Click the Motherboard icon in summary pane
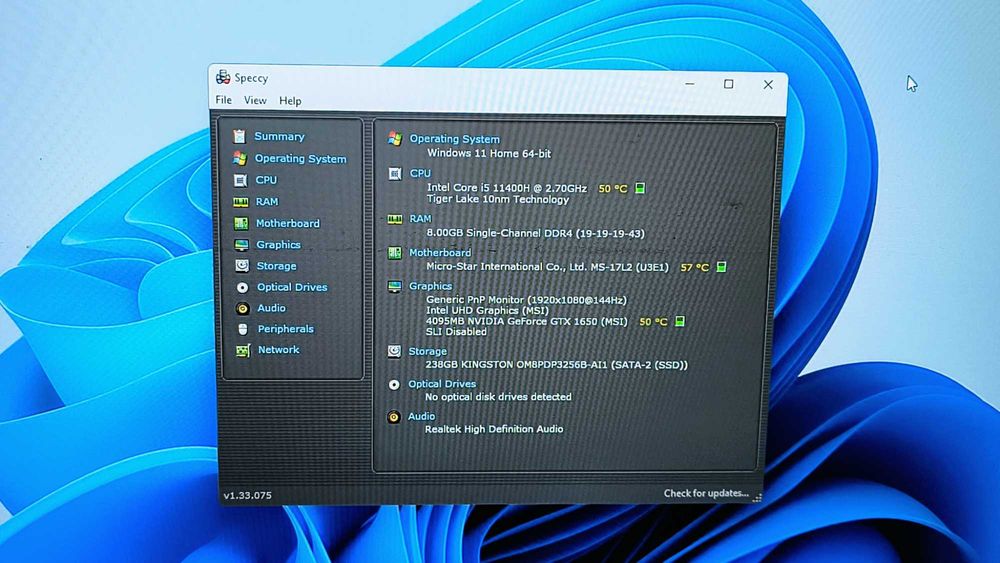Viewport: 1000px width, 563px height. [395, 253]
